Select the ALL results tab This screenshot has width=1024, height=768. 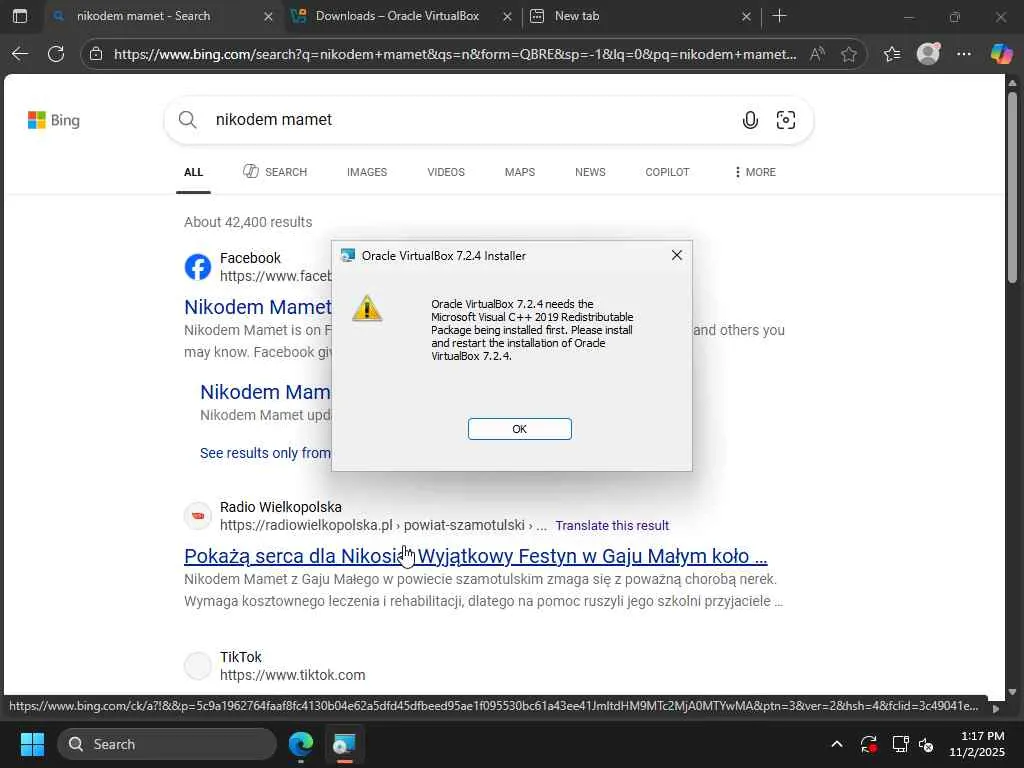tap(193, 172)
